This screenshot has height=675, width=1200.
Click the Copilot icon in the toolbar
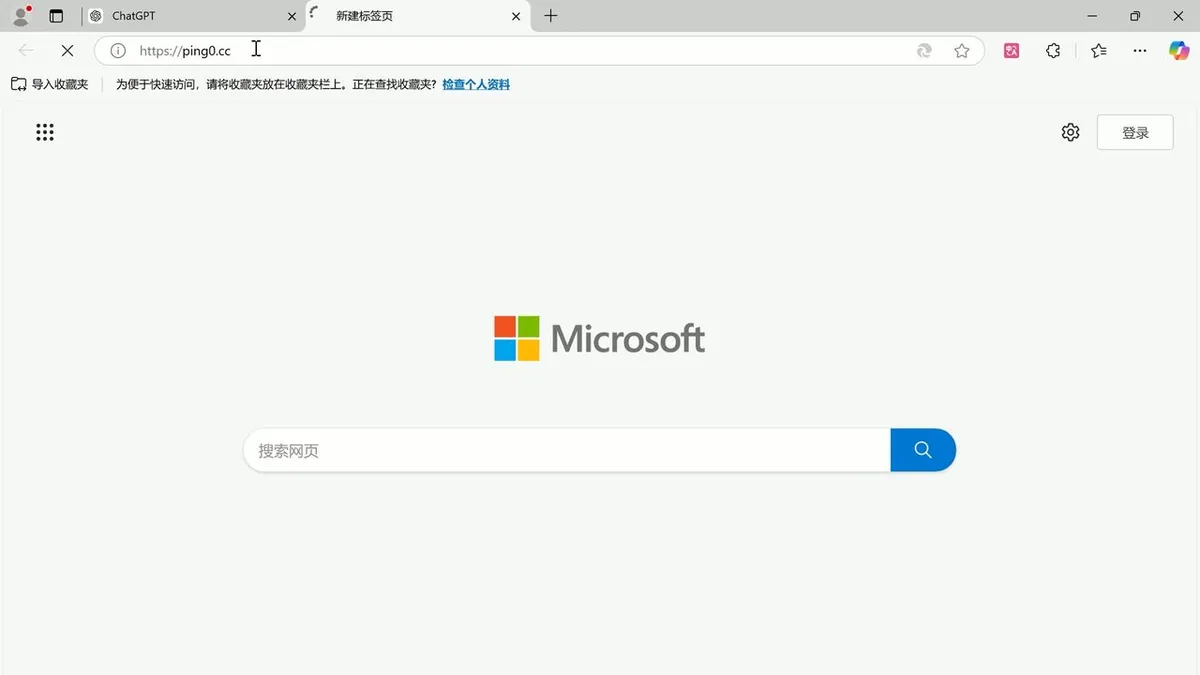pos(1179,50)
